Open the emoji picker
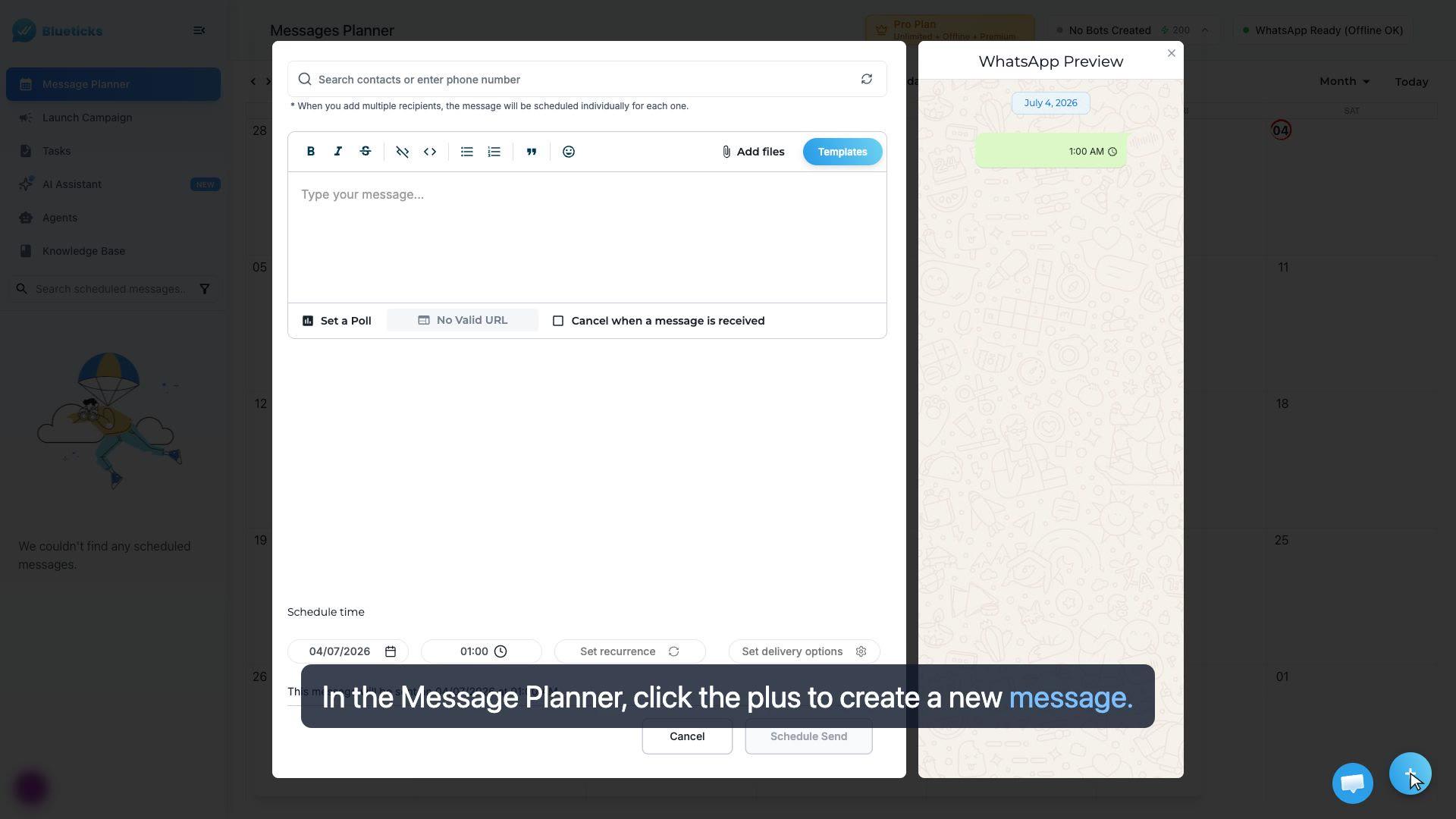Screen dimensions: 1456x819 coord(568,152)
